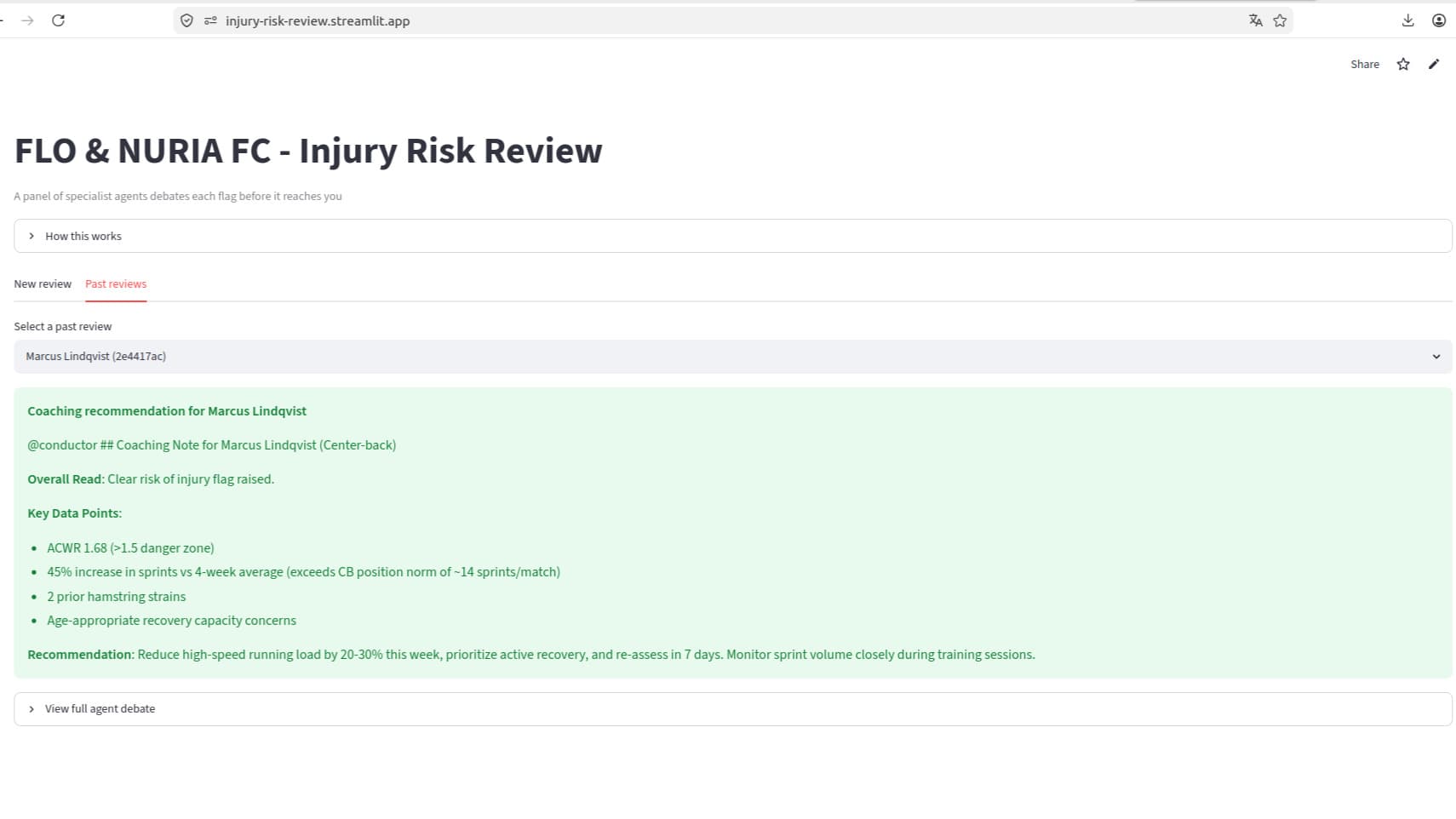The image size is (1456, 819).
Task: Open the browser account profile icon
Action: [x=1439, y=20]
